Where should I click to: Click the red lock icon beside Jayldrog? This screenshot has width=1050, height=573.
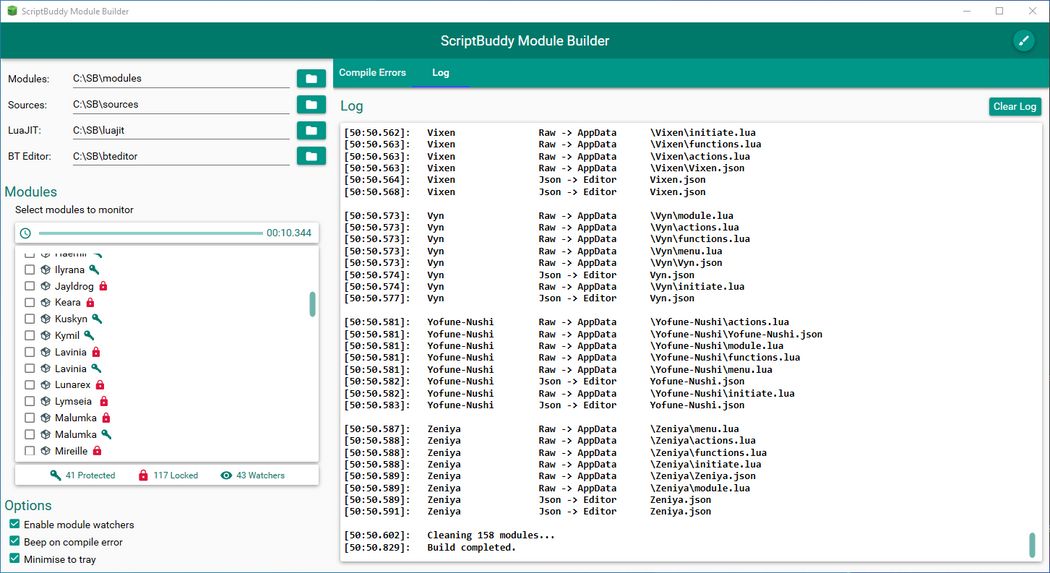click(x=103, y=286)
